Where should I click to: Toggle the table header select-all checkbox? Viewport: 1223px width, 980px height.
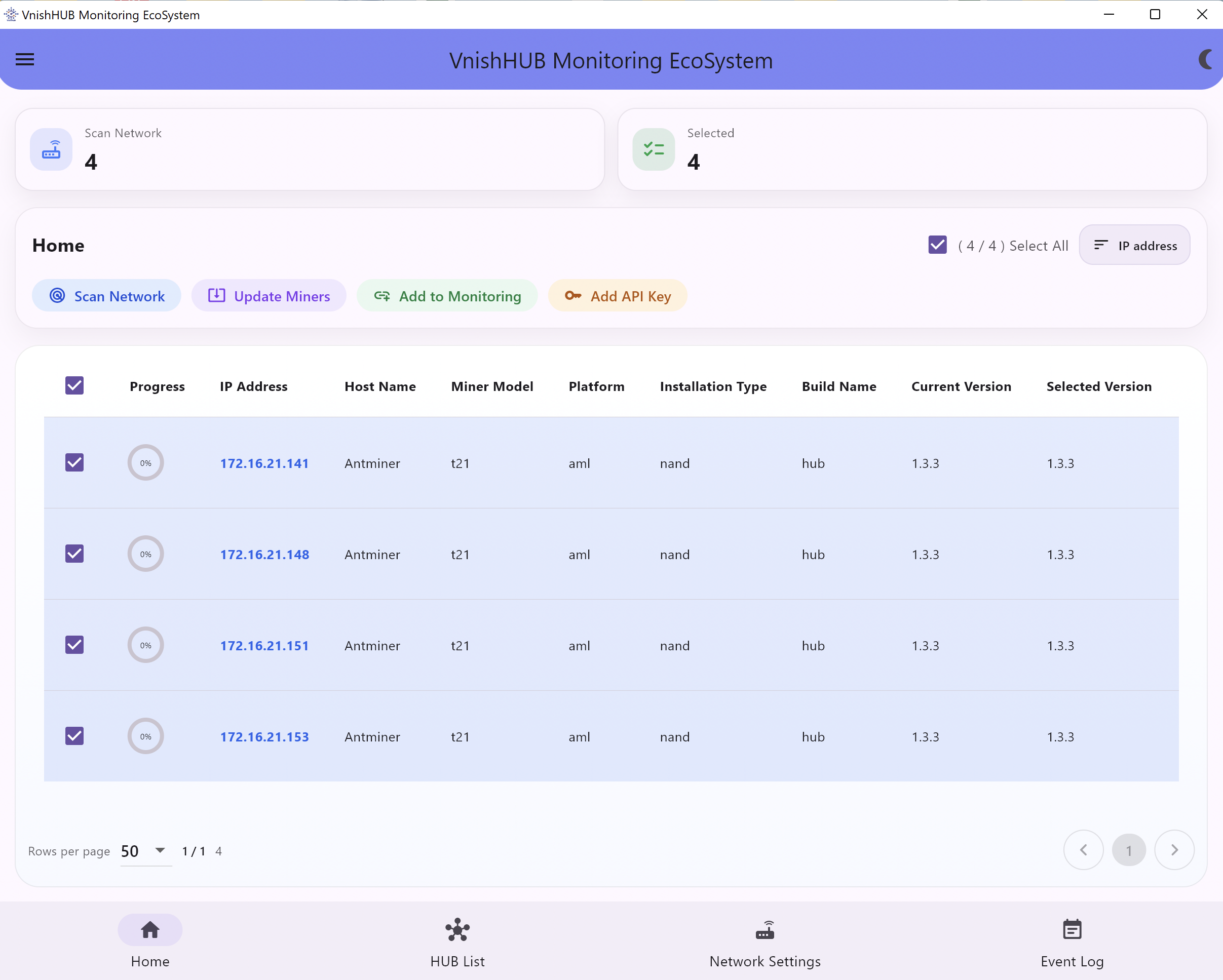point(74,385)
